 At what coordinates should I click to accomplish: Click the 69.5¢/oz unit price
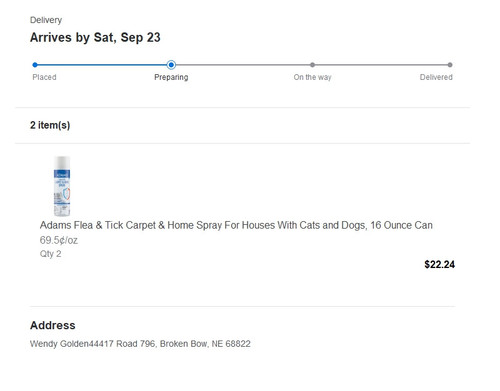pyautogui.click(x=59, y=240)
